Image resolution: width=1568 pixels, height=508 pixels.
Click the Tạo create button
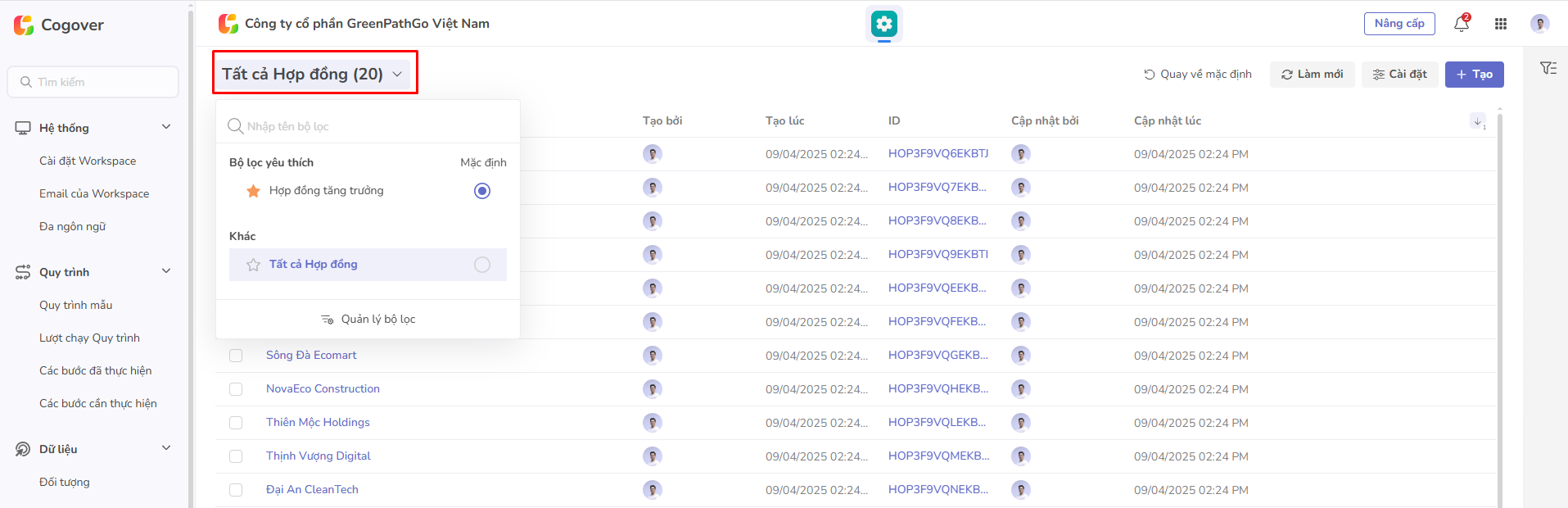pyautogui.click(x=1475, y=75)
